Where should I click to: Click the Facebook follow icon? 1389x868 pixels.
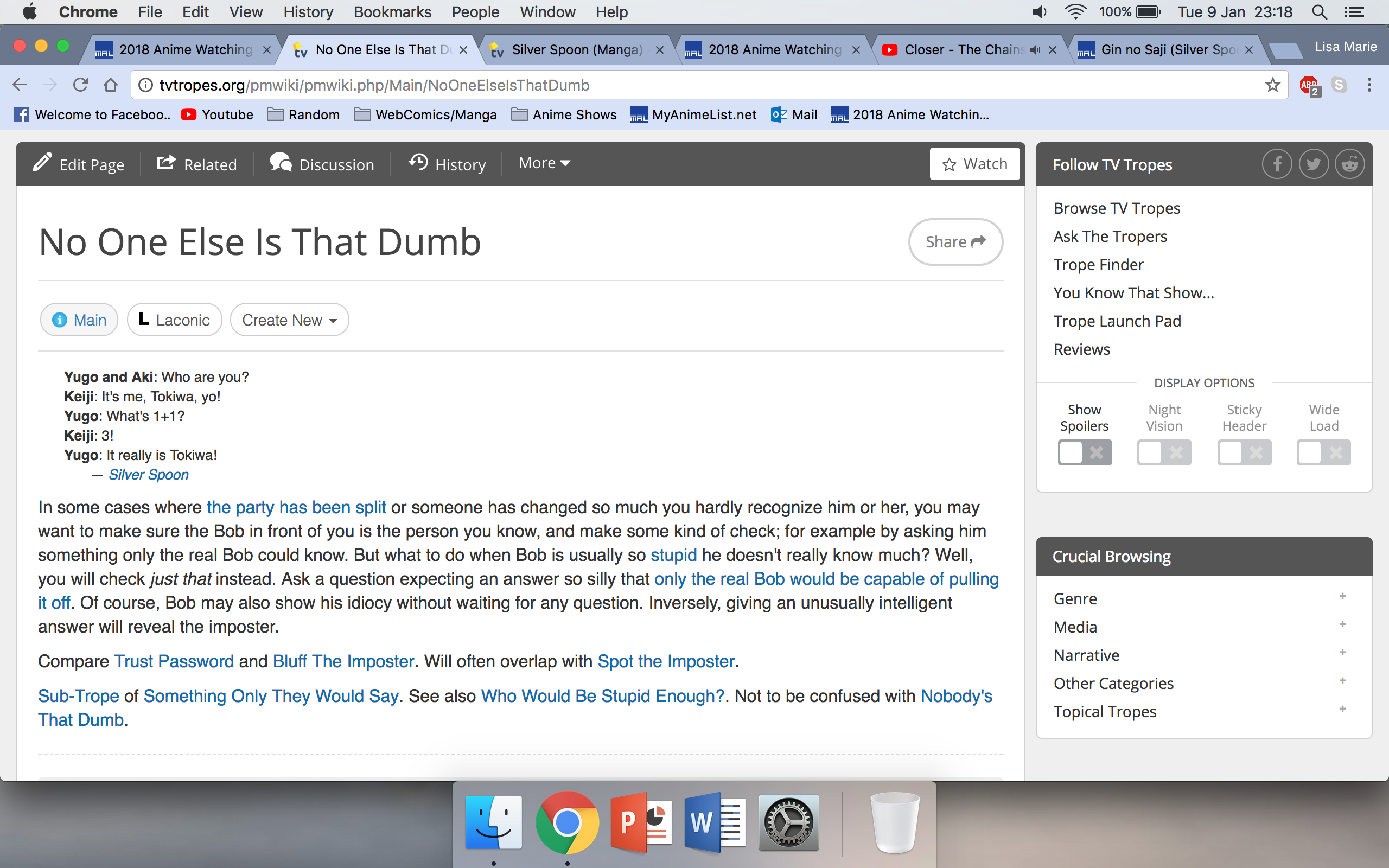coord(1277,165)
